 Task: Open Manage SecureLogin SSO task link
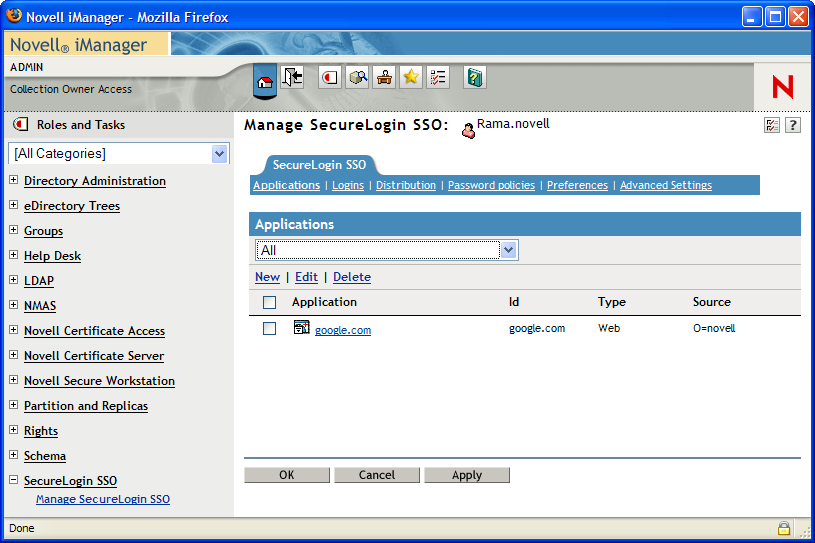[x=103, y=499]
